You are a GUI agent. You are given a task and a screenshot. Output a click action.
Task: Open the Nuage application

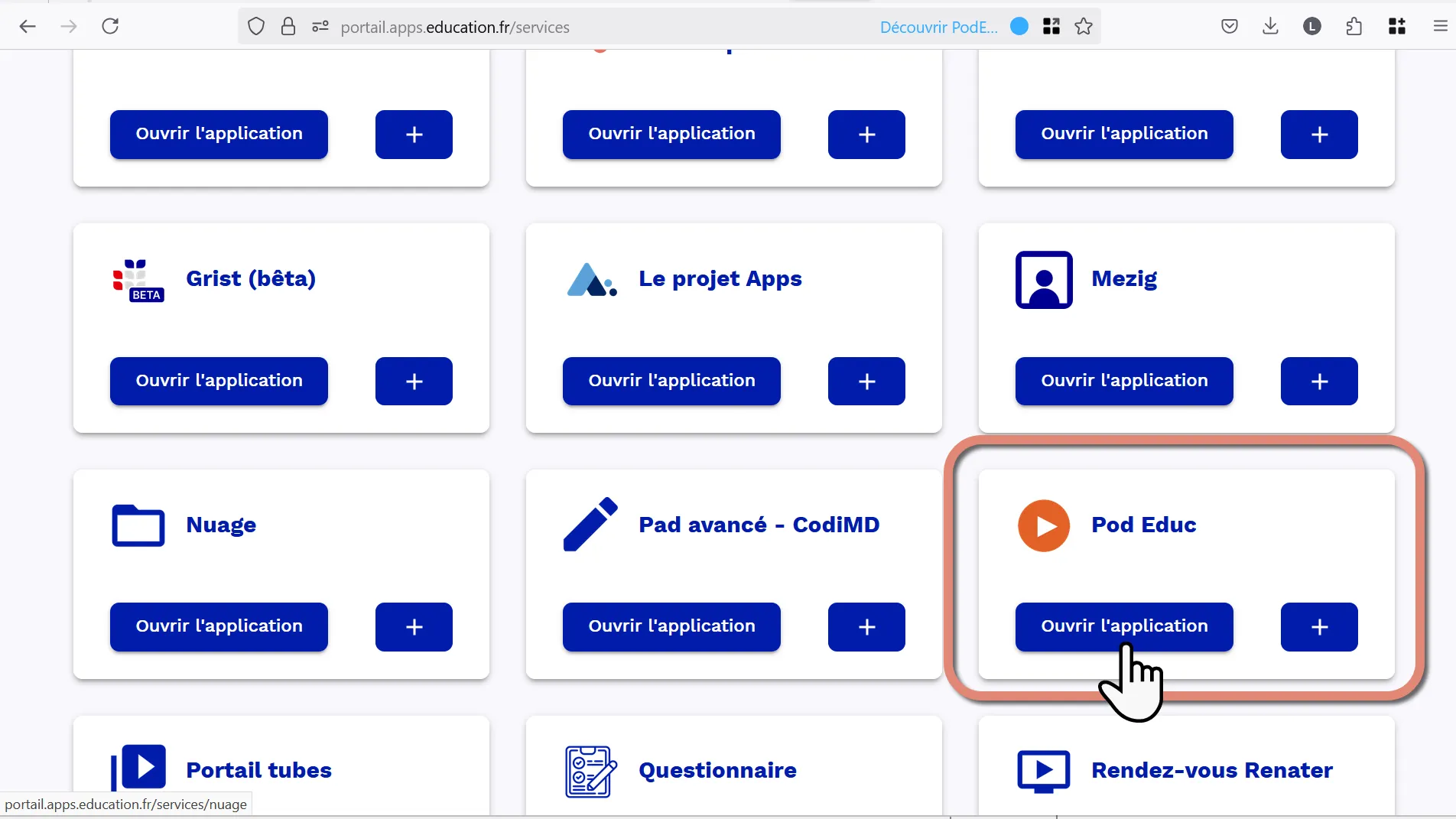click(219, 627)
